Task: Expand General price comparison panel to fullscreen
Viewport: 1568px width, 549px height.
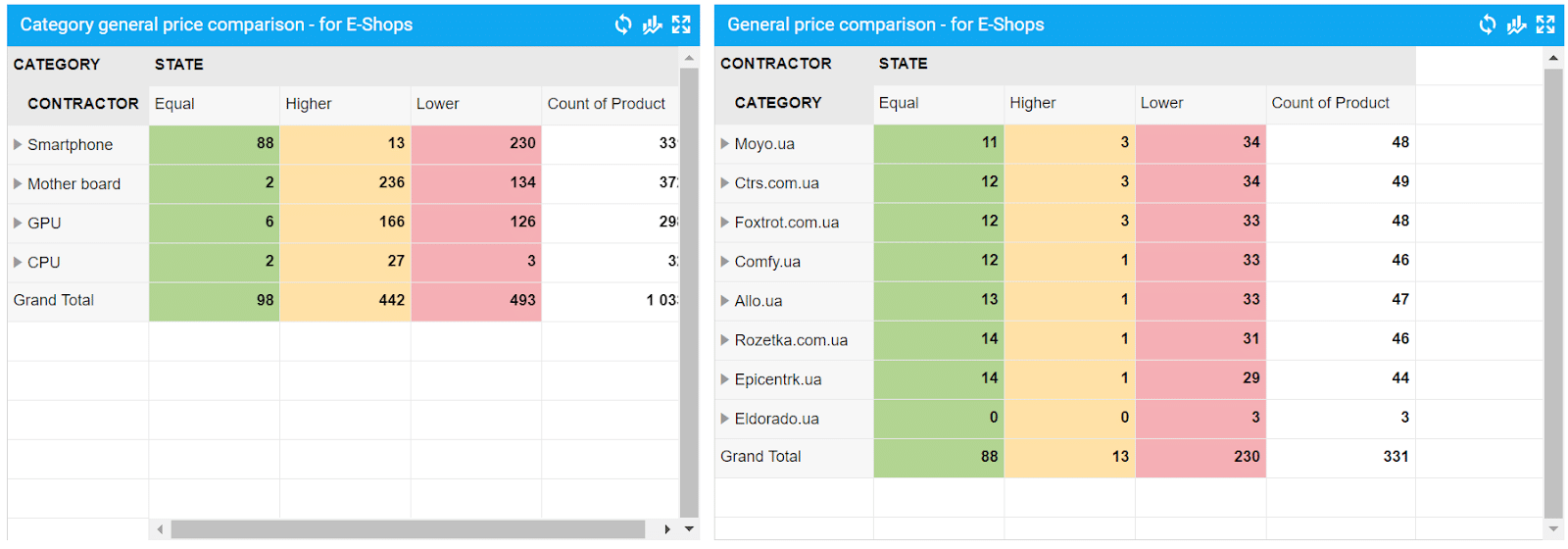Action: (x=1545, y=25)
